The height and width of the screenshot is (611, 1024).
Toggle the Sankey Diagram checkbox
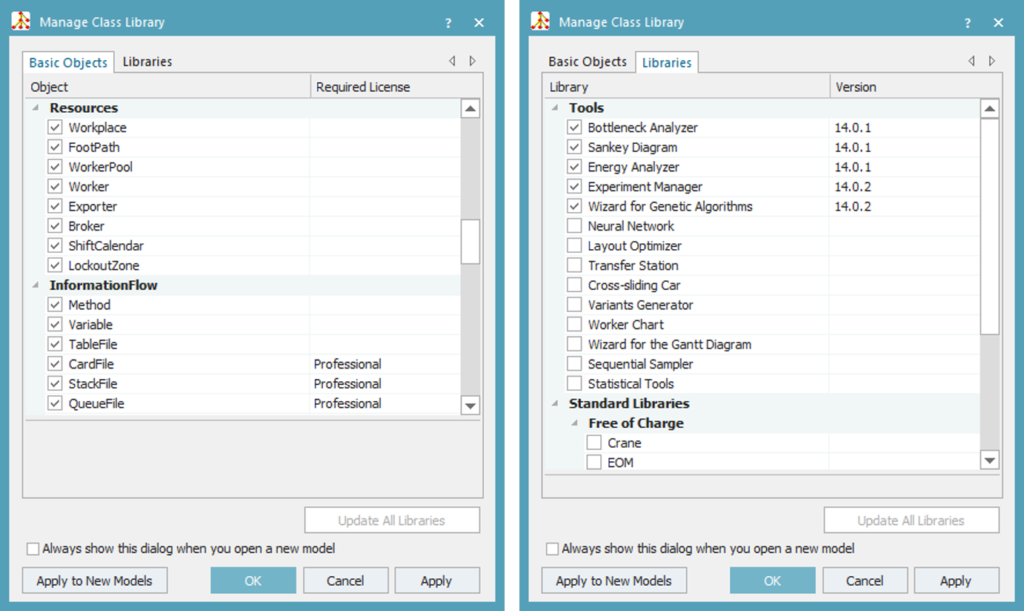[x=574, y=147]
